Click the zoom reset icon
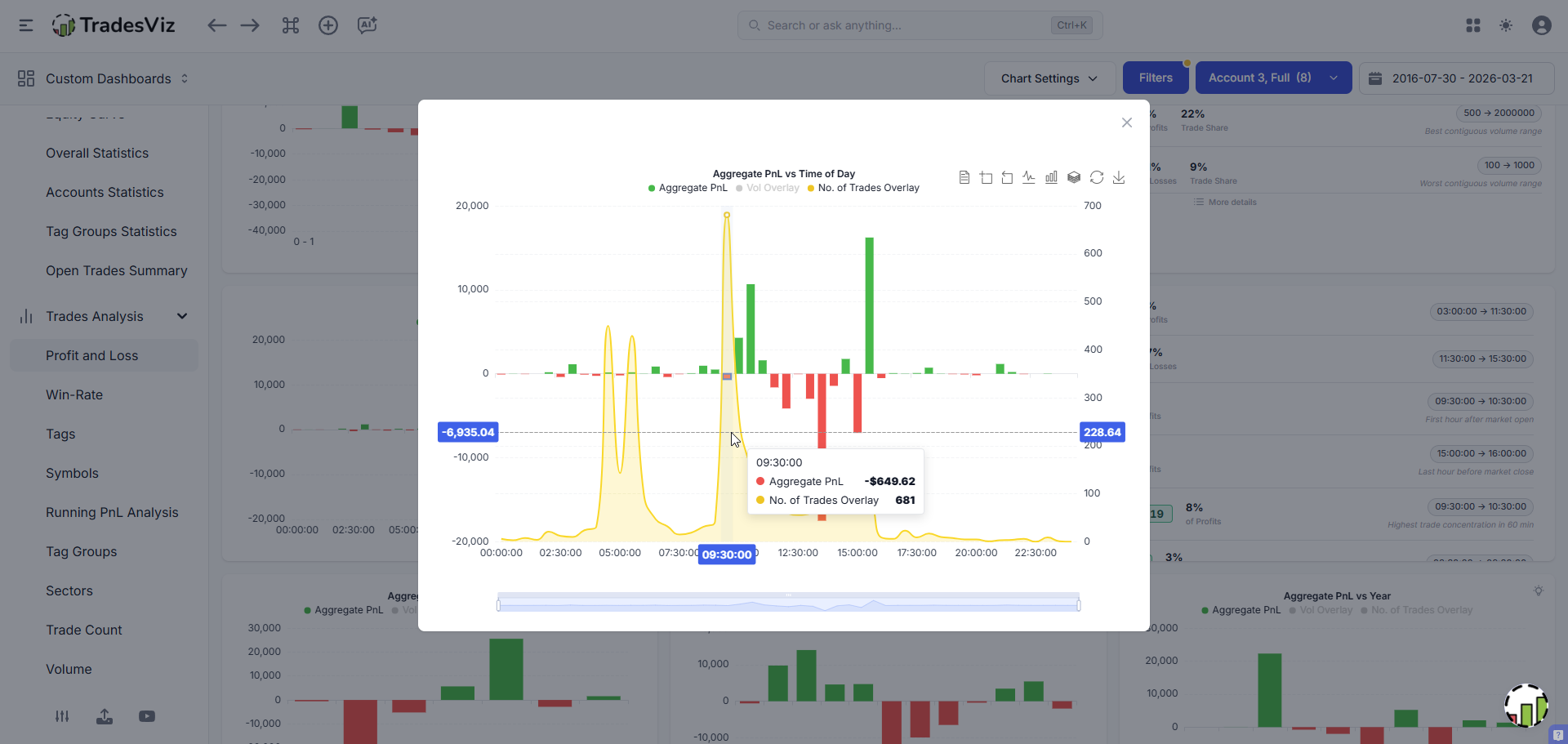The height and width of the screenshot is (744, 1568). pos(1007,177)
